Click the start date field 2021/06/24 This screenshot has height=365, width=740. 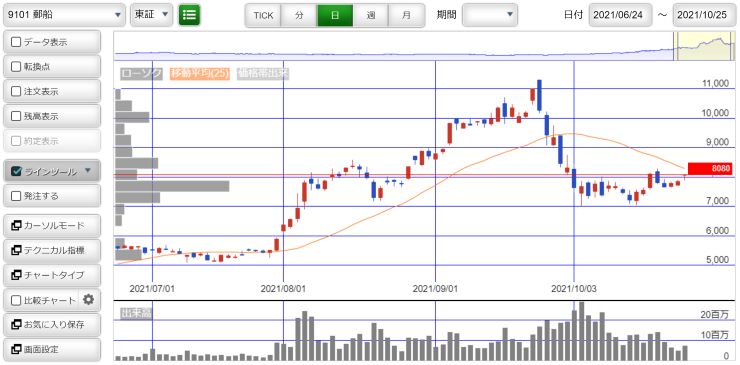click(621, 15)
